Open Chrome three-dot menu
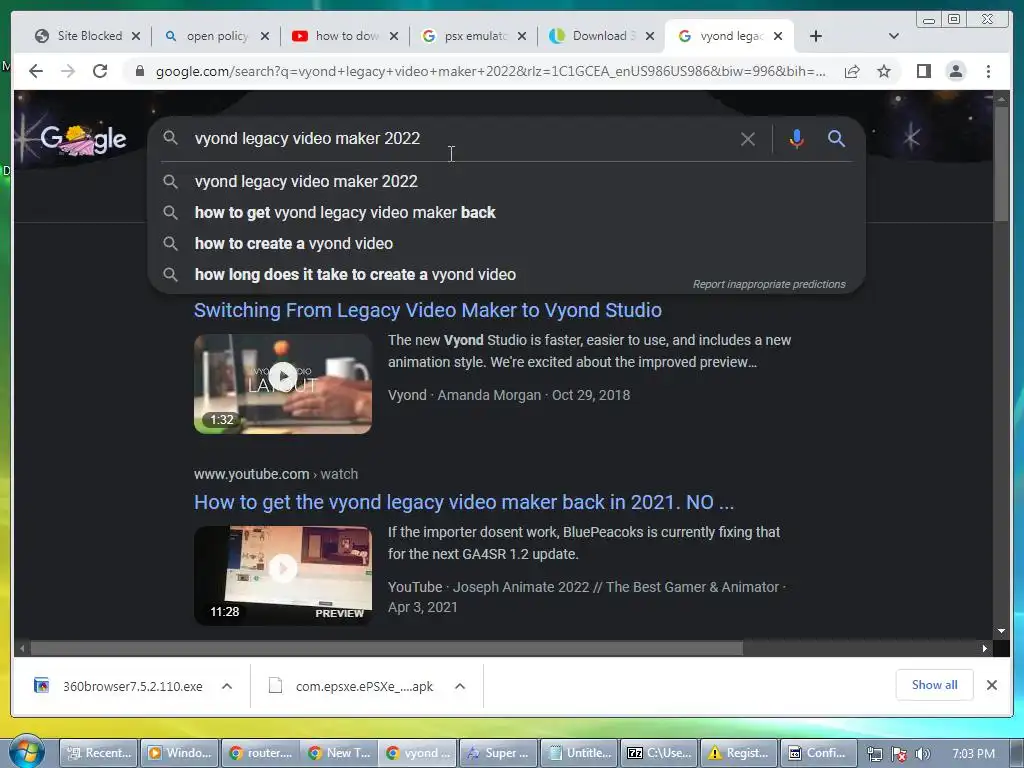 [988, 71]
